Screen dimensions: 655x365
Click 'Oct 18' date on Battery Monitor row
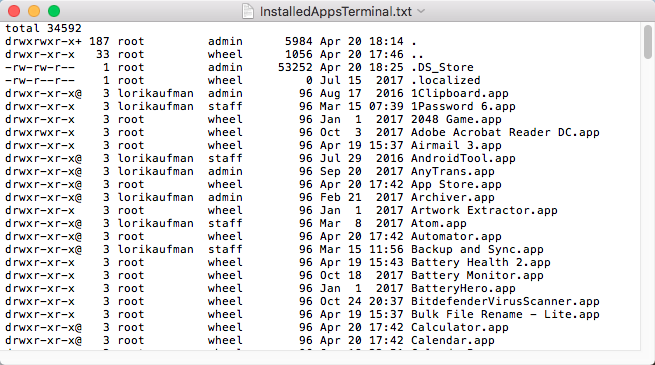(x=341, y=275)
